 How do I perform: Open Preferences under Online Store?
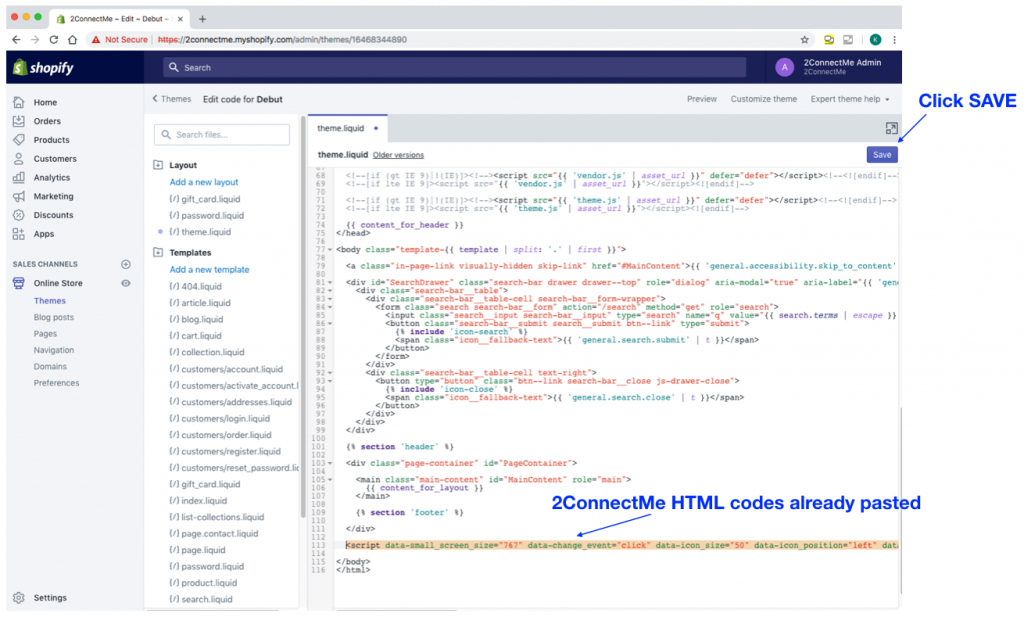(x=56, y=383)
